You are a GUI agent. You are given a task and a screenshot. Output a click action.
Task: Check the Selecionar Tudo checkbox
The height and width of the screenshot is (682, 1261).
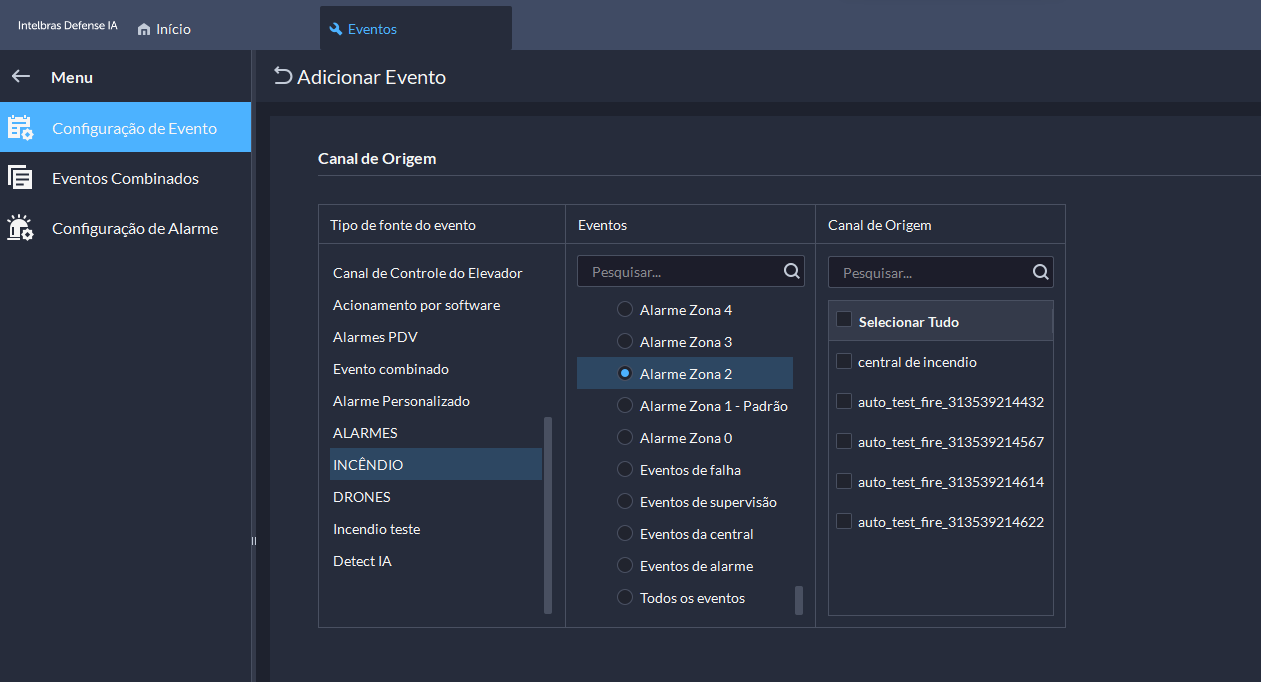click(x=844, y=320)
